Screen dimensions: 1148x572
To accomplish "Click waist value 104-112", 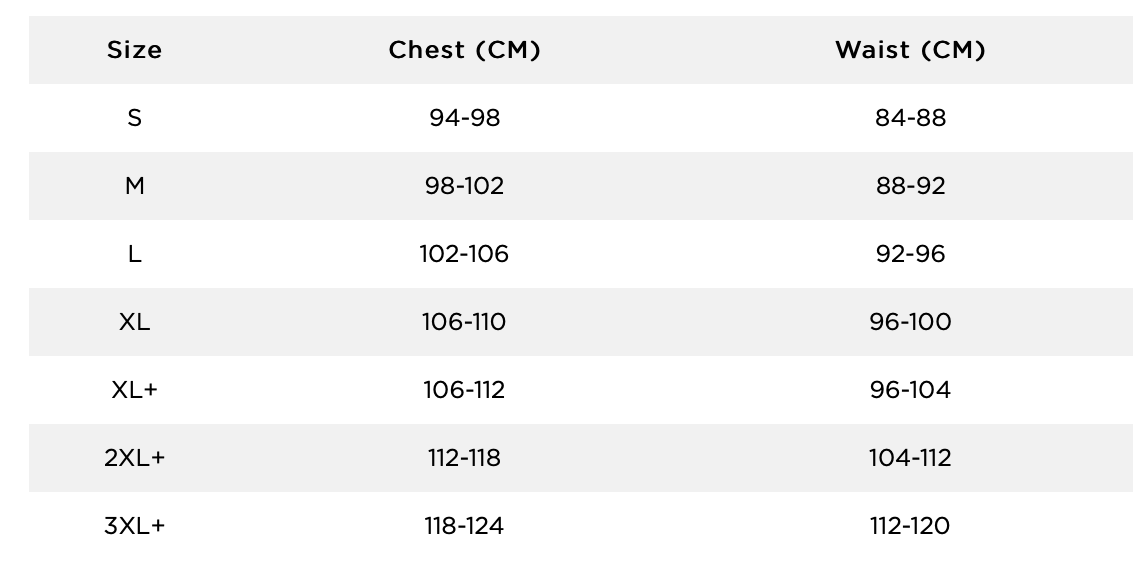I will [910, 458].
